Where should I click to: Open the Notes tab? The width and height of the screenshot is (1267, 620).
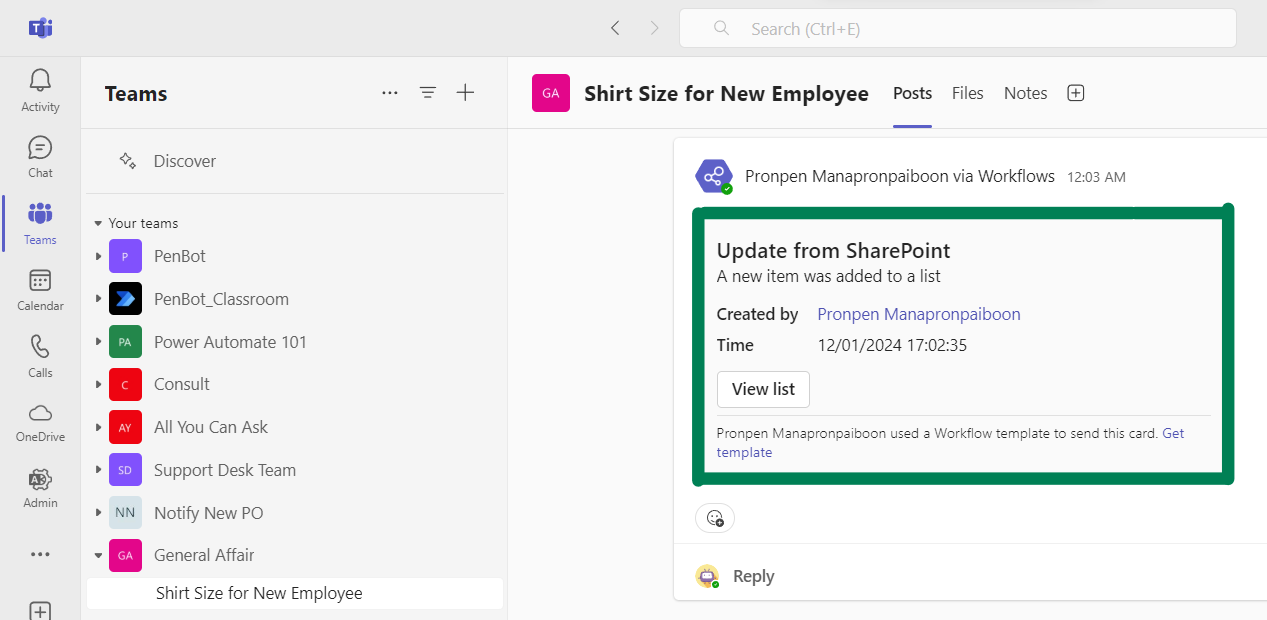(1025, 93)
